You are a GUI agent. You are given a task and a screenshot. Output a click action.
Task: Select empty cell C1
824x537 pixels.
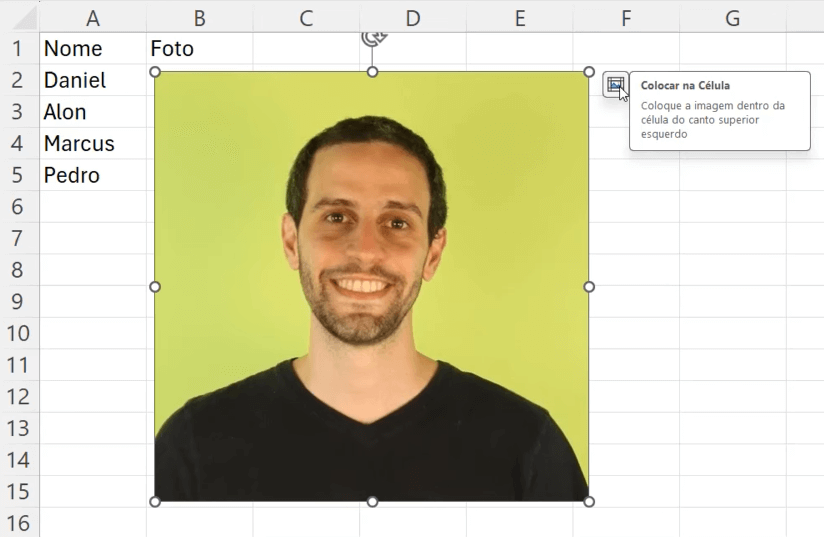click(306, 48)
